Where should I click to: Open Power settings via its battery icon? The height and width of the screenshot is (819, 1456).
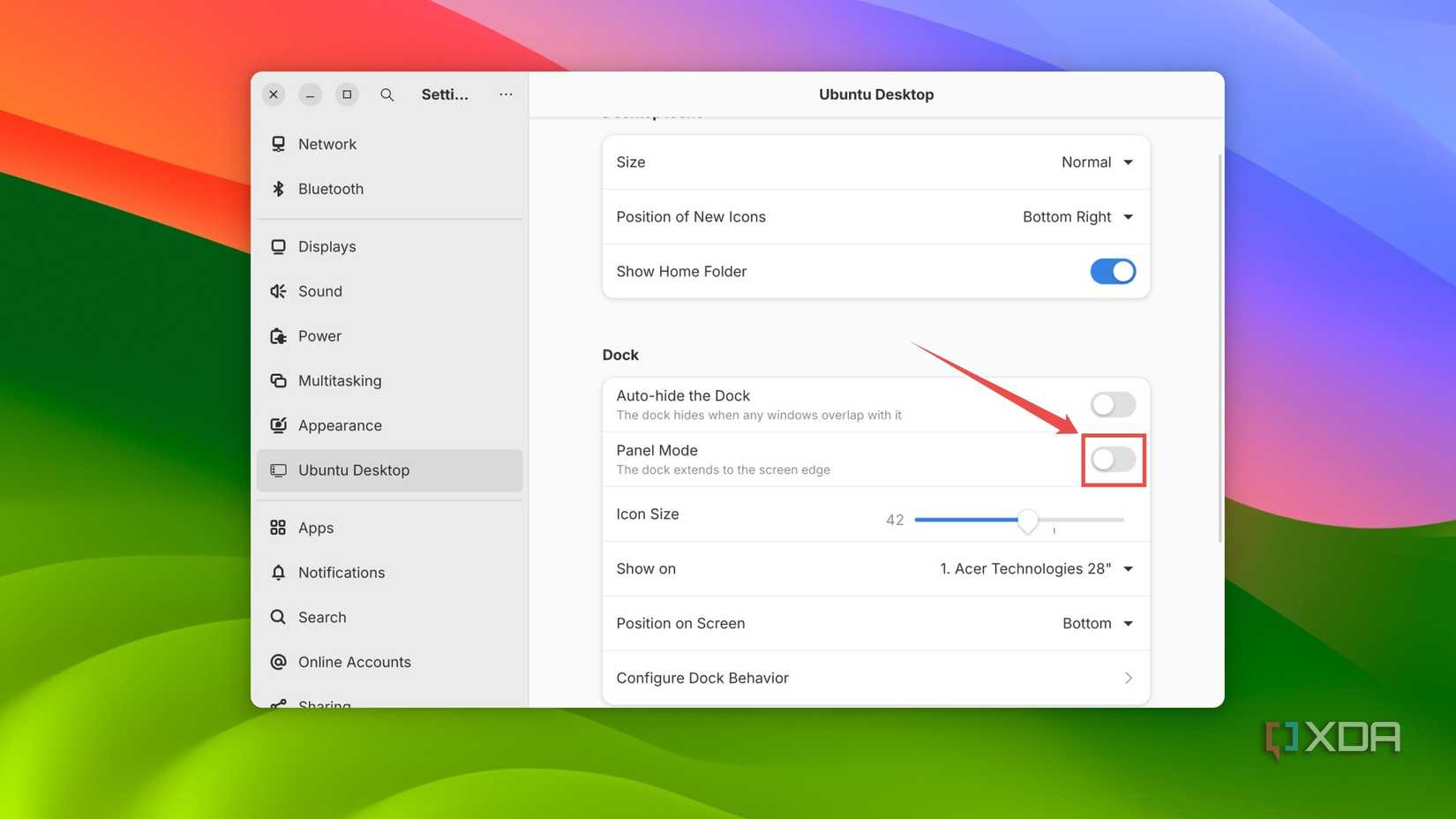point(278,336)
